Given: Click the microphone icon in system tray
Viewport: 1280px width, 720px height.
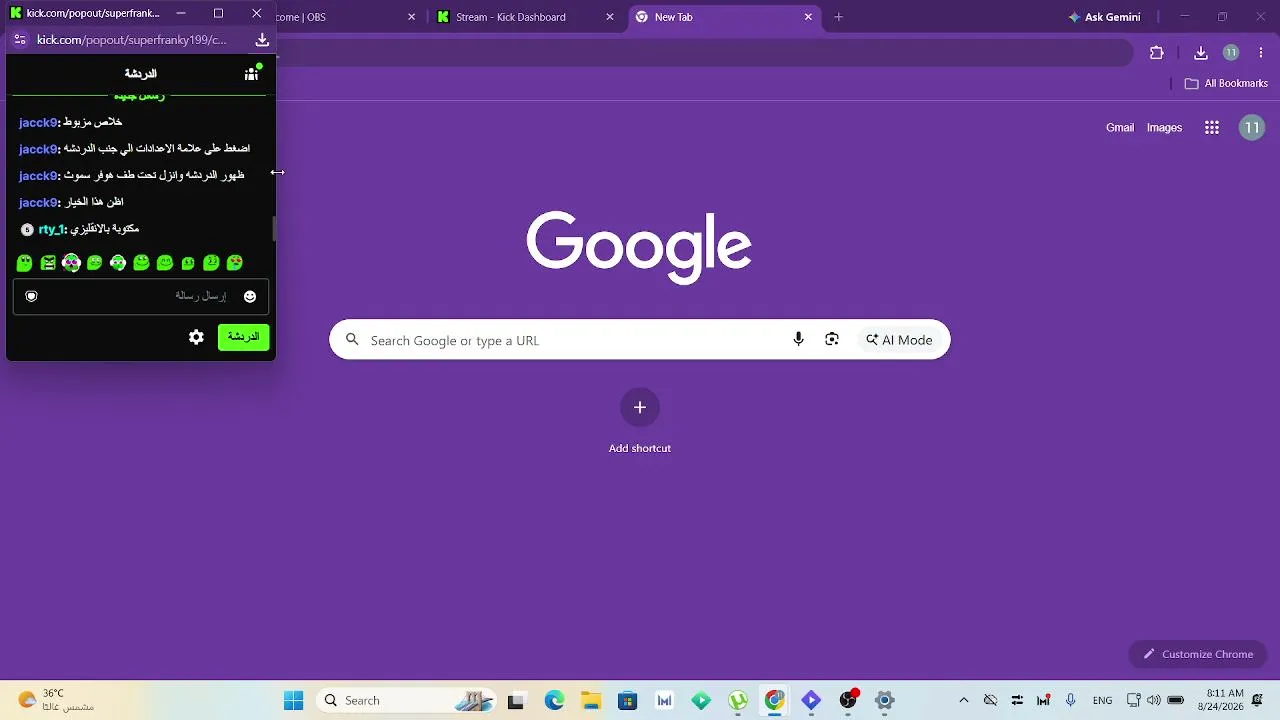Looking at the screenshot, I should click(1070, 700).
